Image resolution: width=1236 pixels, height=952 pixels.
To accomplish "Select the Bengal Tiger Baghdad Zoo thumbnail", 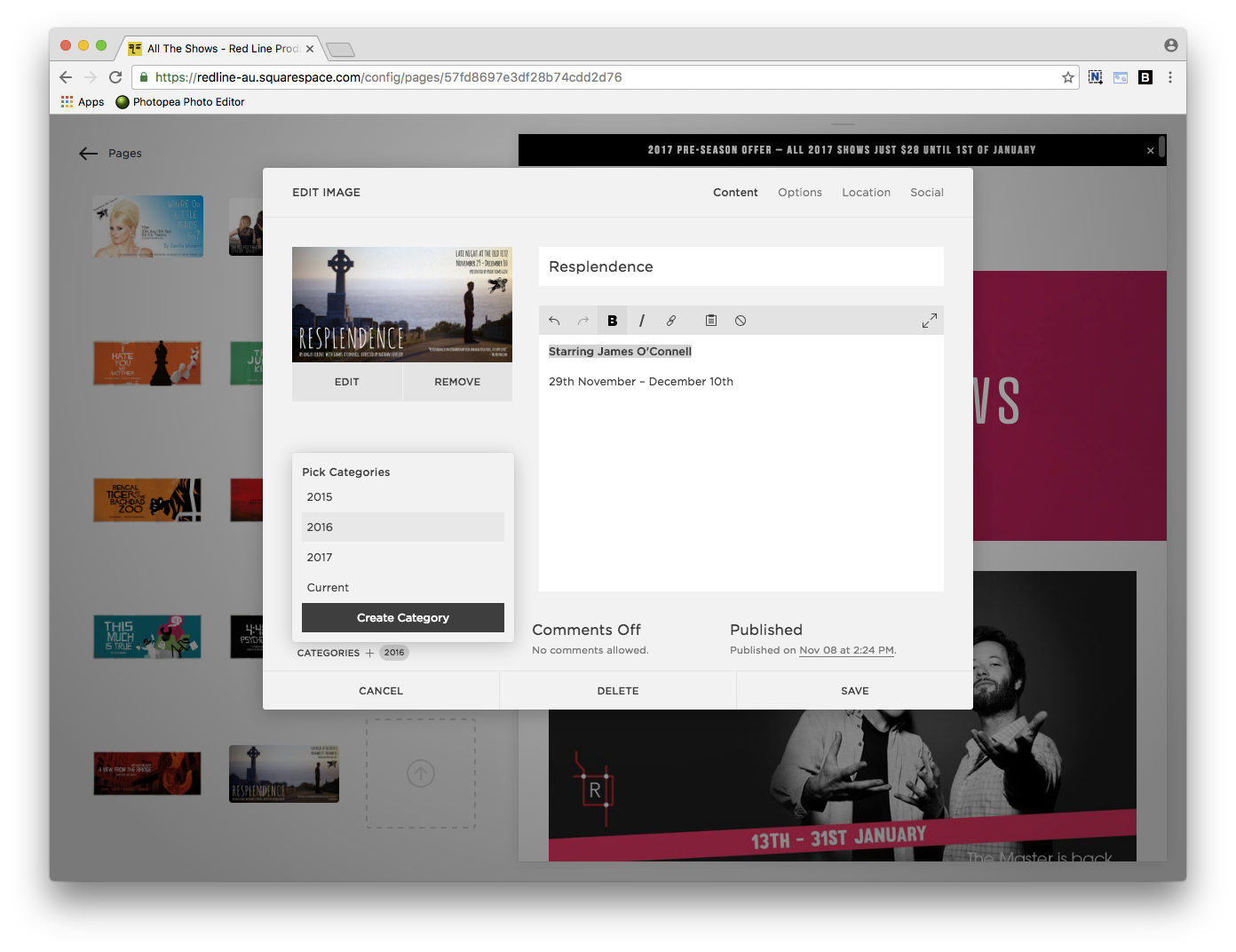I will pyautogui.click(x=147, y=499).
